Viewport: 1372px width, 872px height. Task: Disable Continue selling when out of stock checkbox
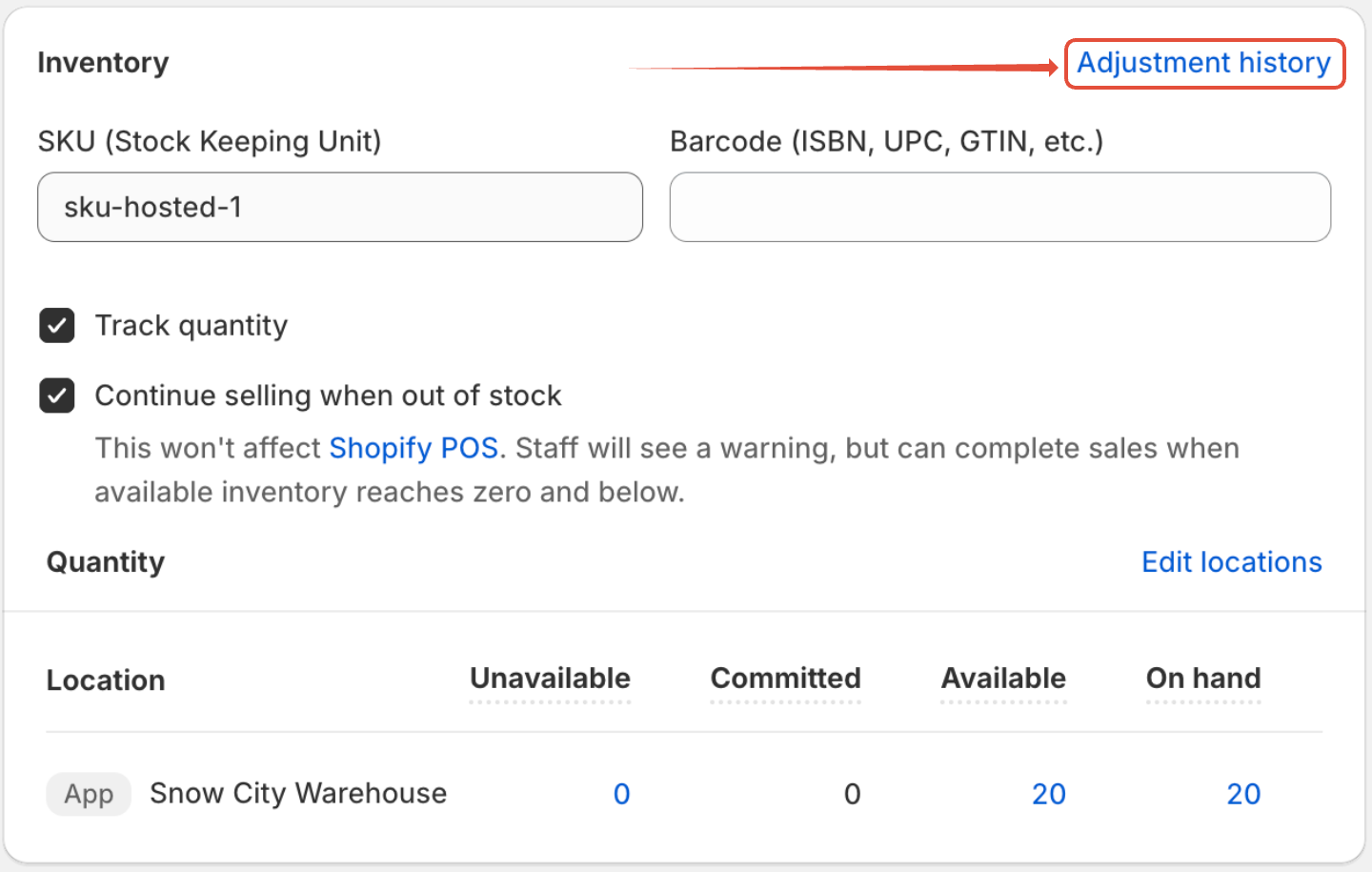(x=57, y=395)
